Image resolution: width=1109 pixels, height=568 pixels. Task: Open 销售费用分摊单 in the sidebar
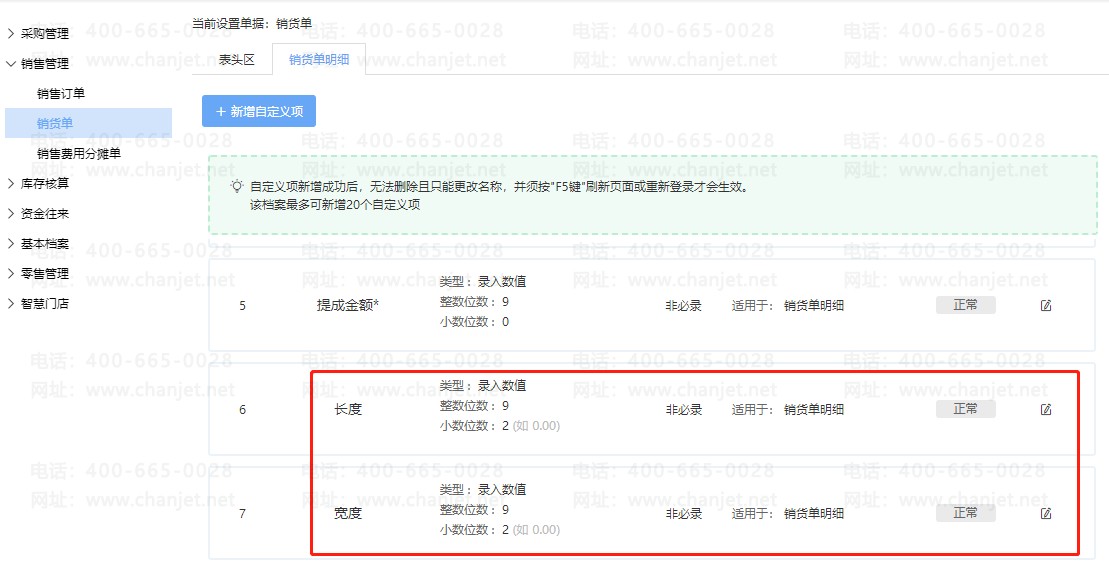[x=79, y=153]
